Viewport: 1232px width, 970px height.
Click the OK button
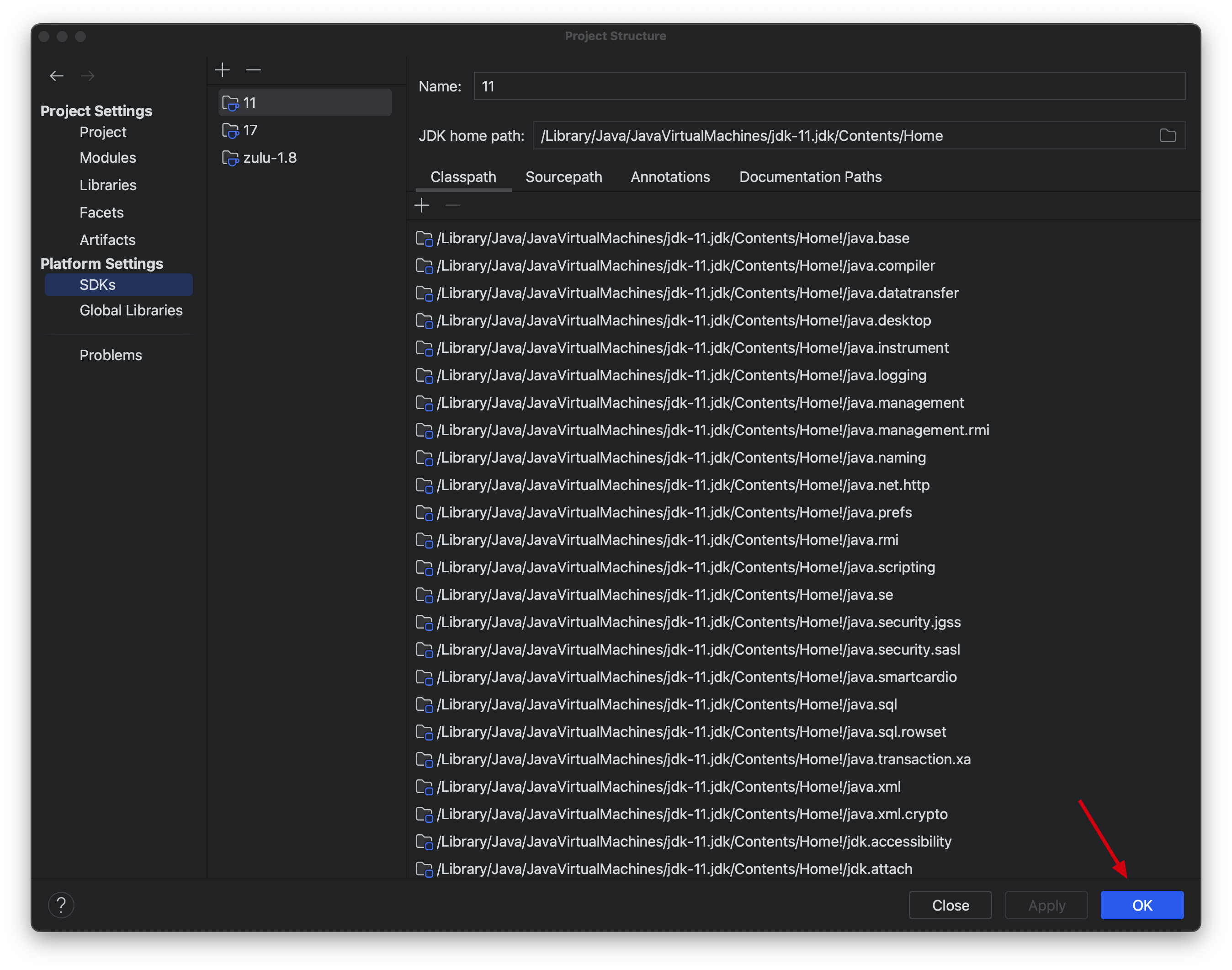coord(1142,905)
